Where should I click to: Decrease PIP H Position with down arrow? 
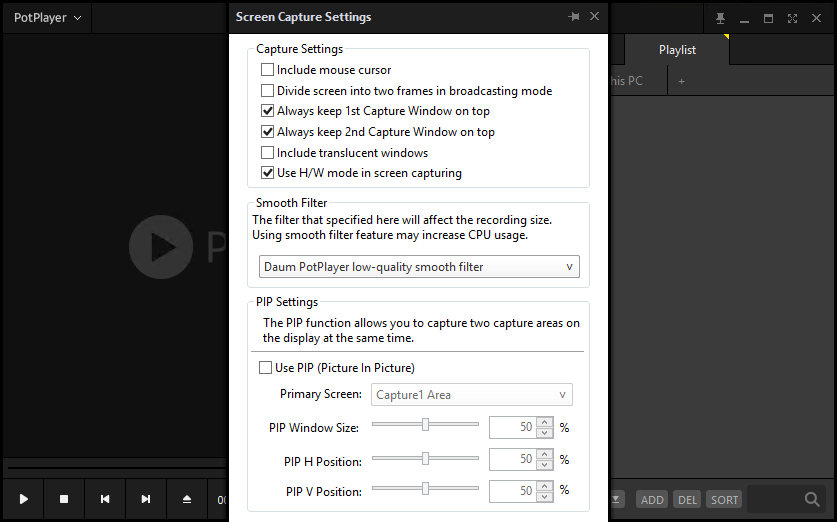pos(544,464)
